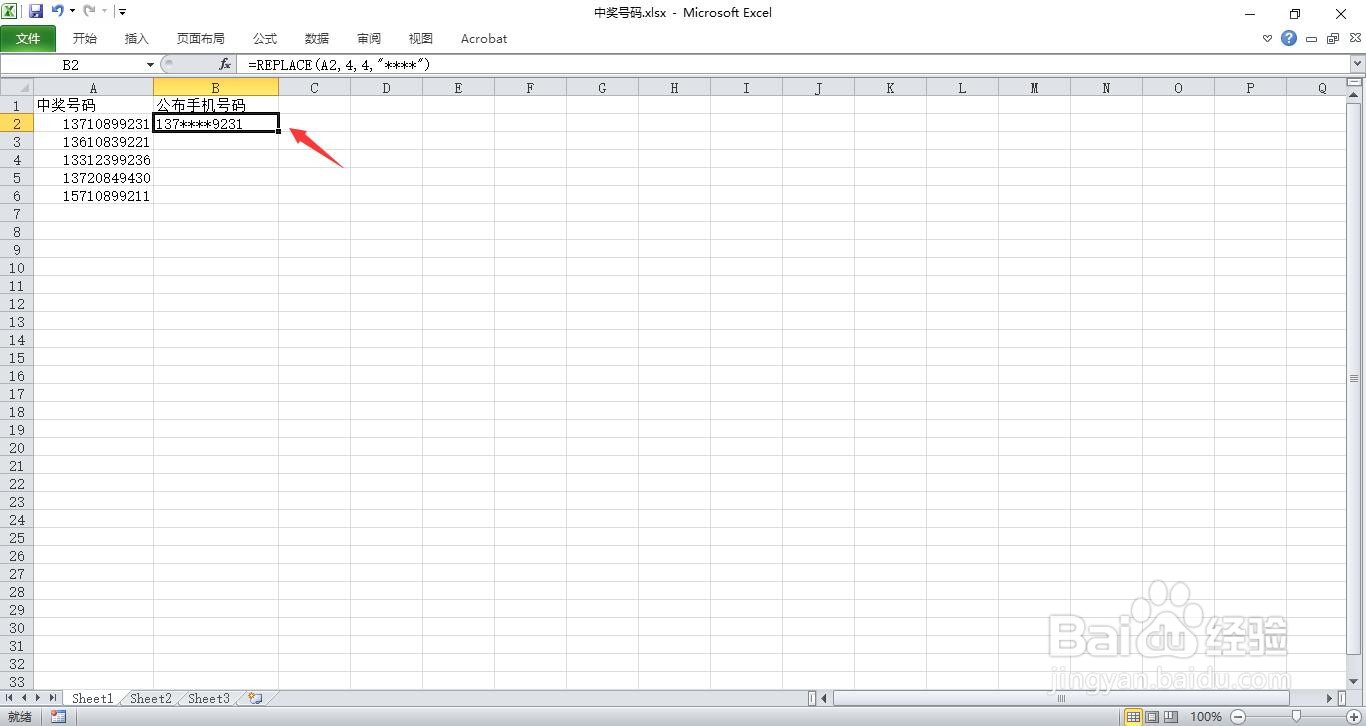Expand the formula bar with right-end arrow

tap(1357, 64)
